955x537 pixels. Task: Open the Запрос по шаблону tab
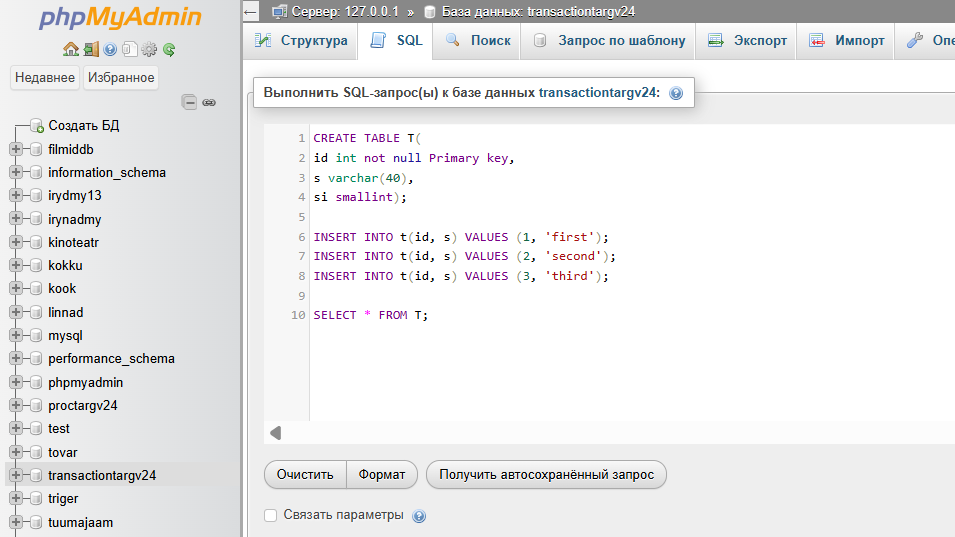(x=608, y=41)
